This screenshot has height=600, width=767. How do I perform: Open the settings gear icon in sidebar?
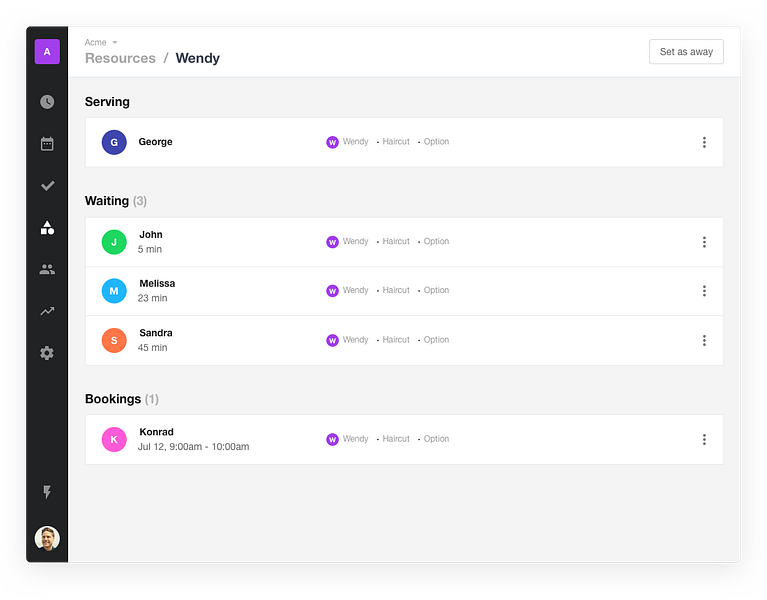pos(47,353)
